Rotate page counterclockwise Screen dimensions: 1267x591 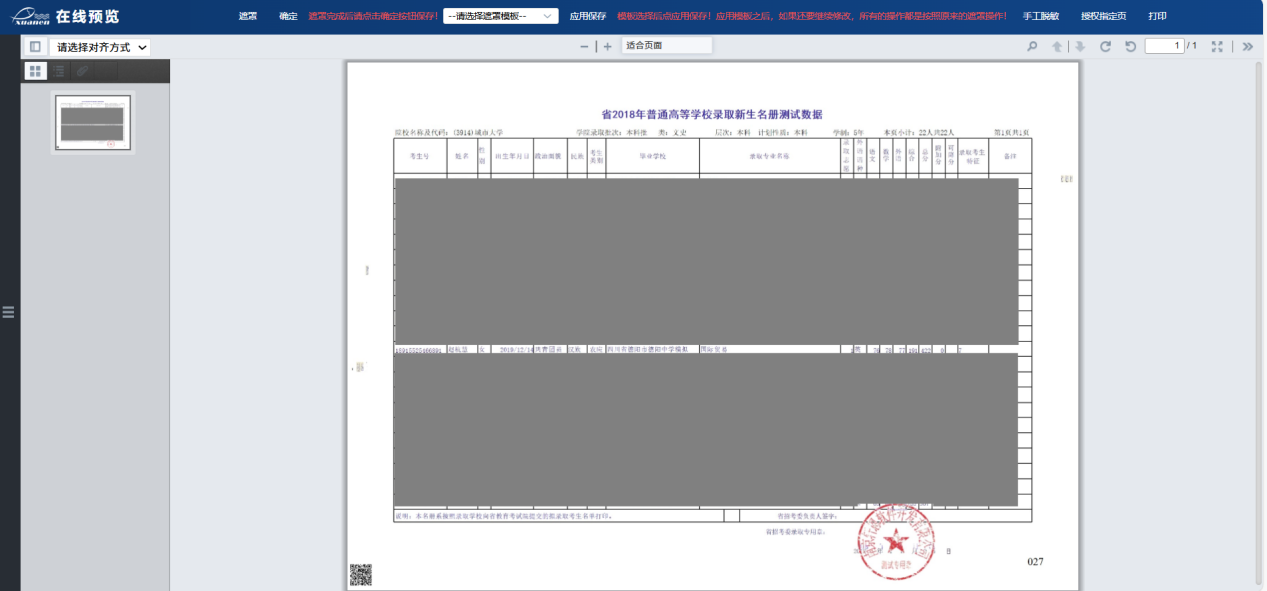(x=1130, y=47)
